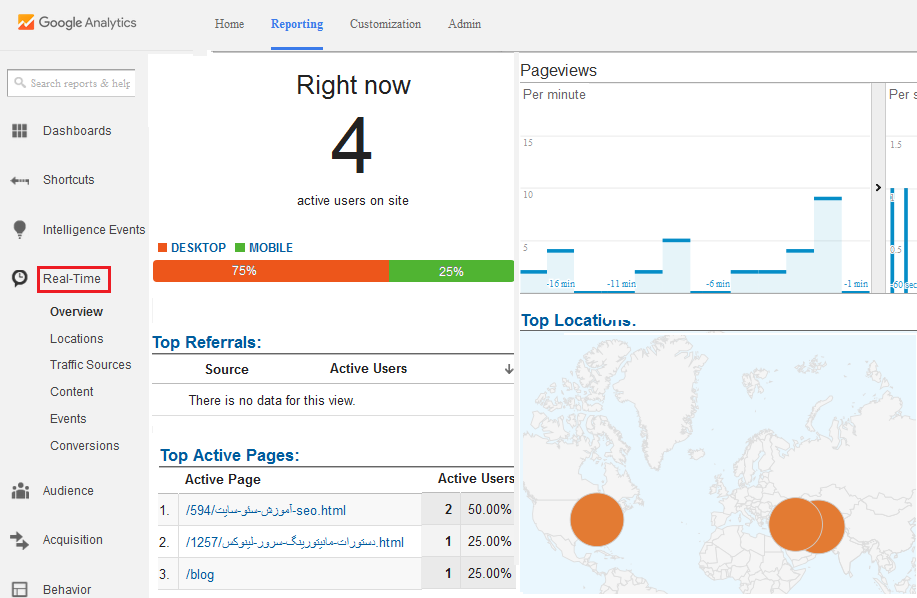917x598 pixels.
Task: Click the green 25% mobile bar
Action: [x=451, y=271]
